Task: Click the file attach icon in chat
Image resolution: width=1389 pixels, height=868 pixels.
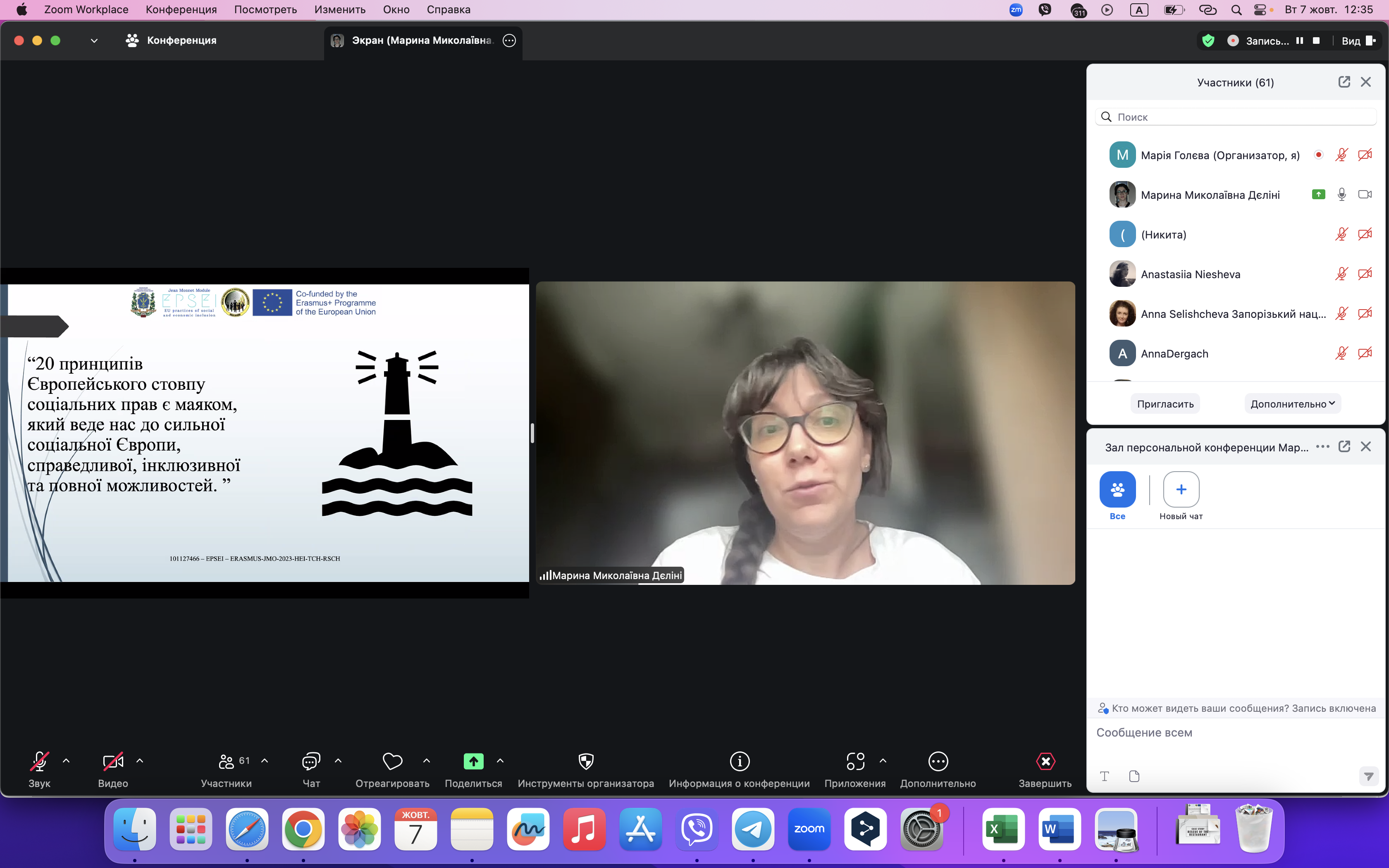Action: [x=1134, y=776]
